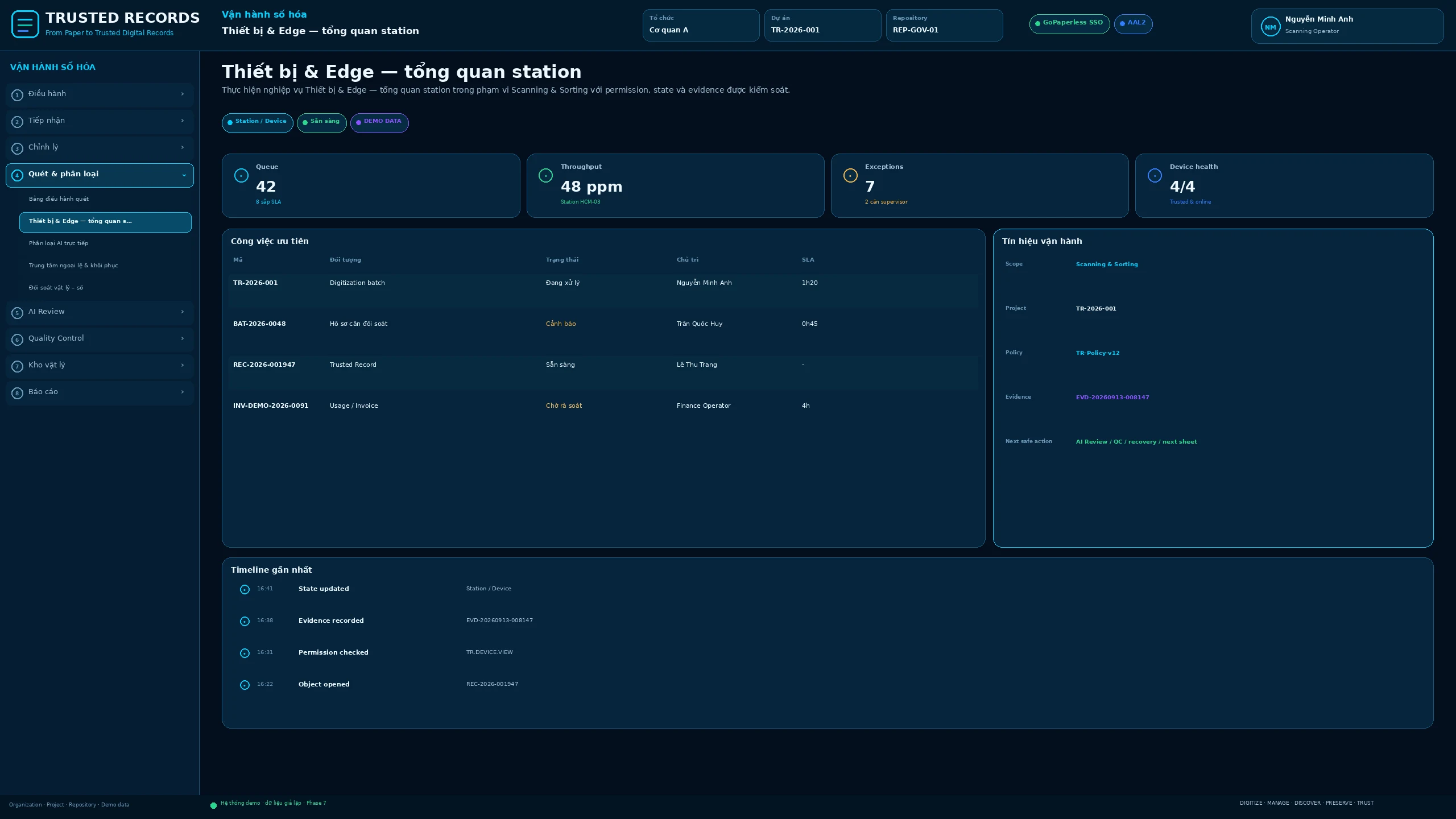
Task: Click the GoPaperless SSO badge
Action: tap(1069, 23)
